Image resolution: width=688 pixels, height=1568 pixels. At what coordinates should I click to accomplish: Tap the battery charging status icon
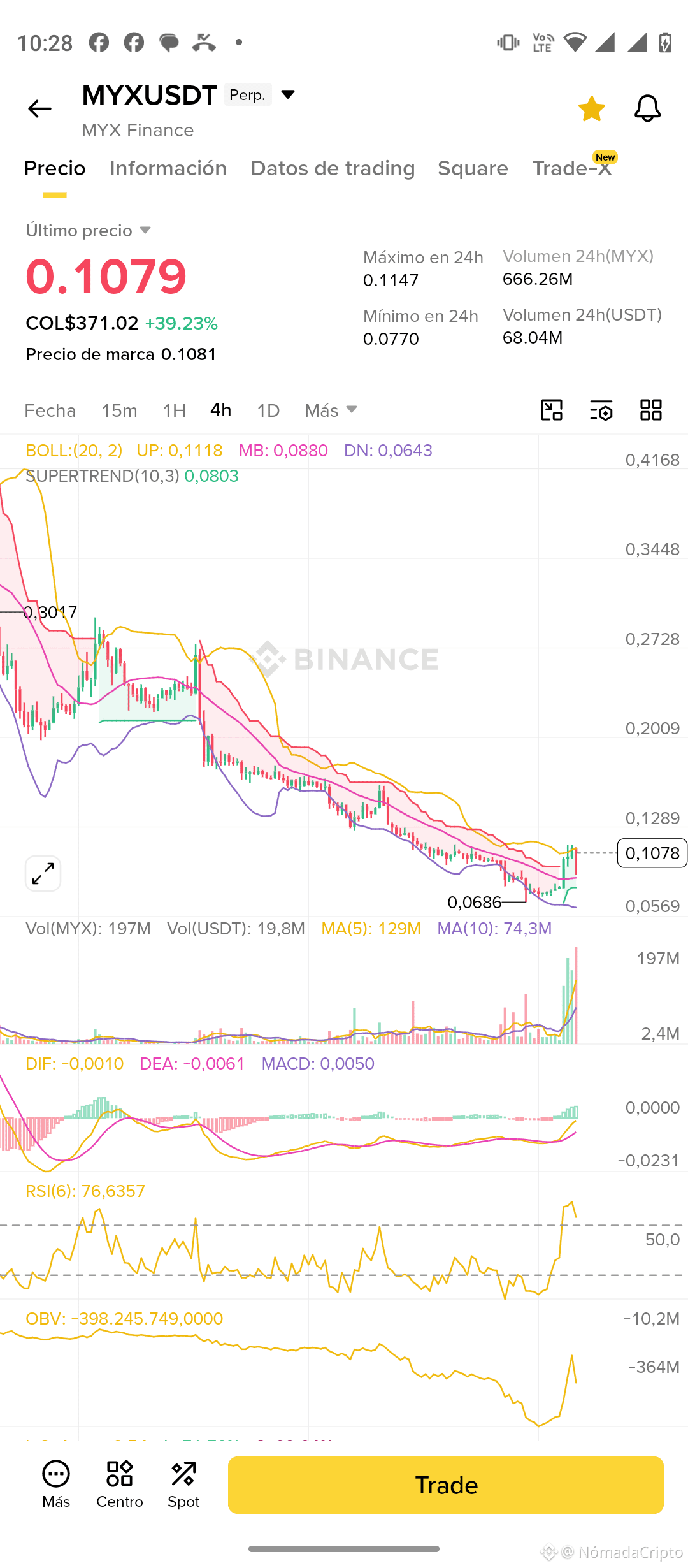(x=666, y=43)
